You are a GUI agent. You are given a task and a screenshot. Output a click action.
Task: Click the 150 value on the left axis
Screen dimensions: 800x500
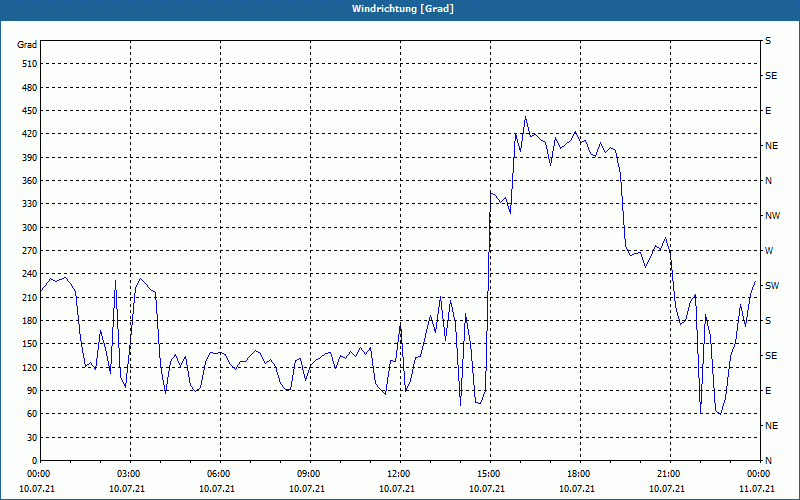click(30, 344)
